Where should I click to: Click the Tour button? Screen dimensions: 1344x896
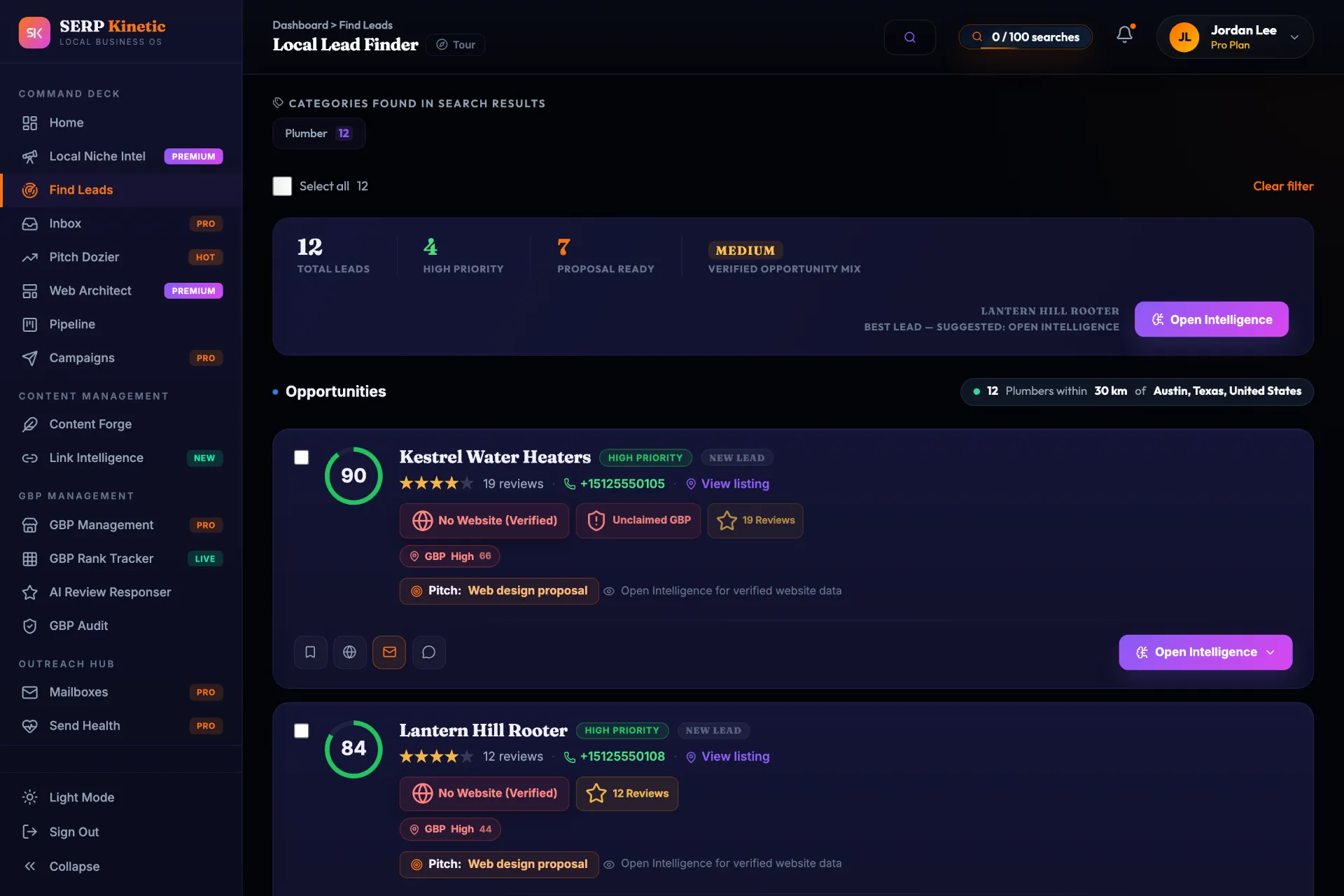[456, 45]
